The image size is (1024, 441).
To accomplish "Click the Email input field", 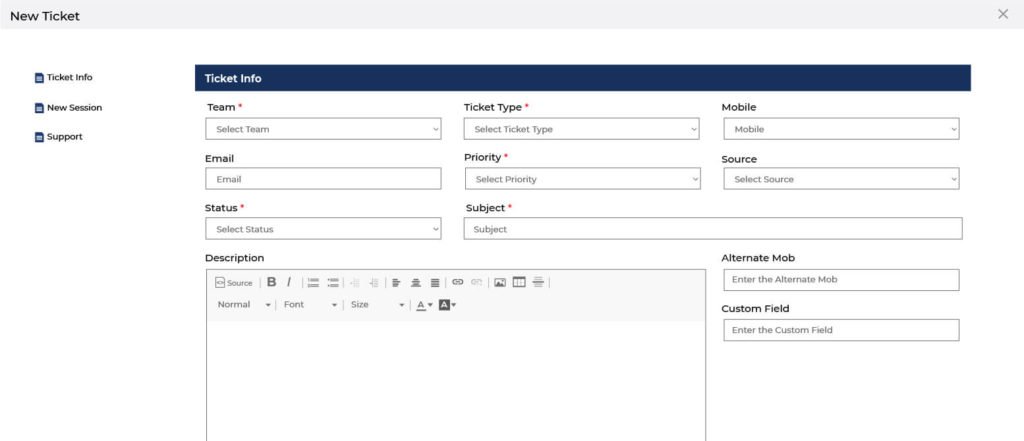I will click(x=323, y=178).
